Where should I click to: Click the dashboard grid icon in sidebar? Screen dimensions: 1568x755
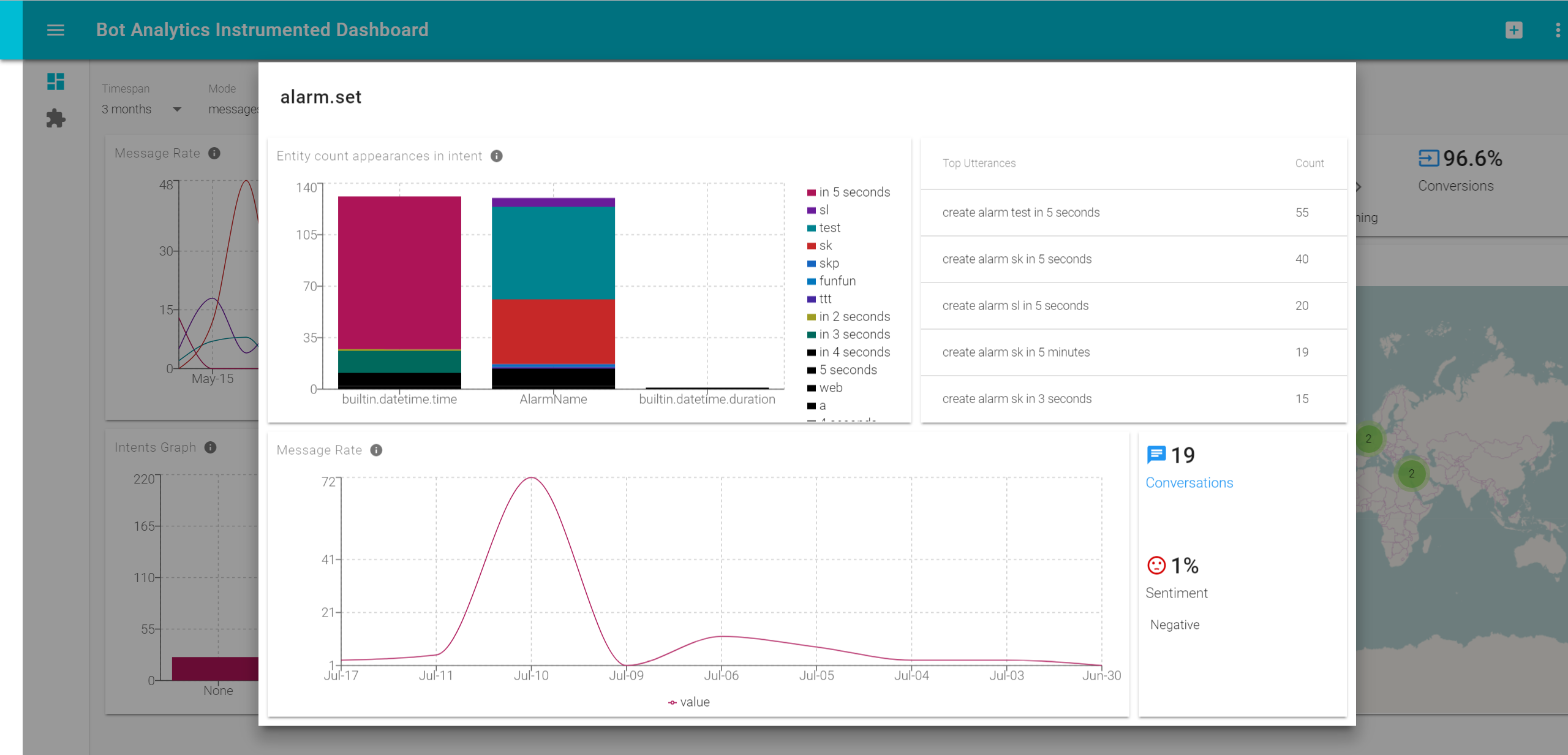[55, 82]
